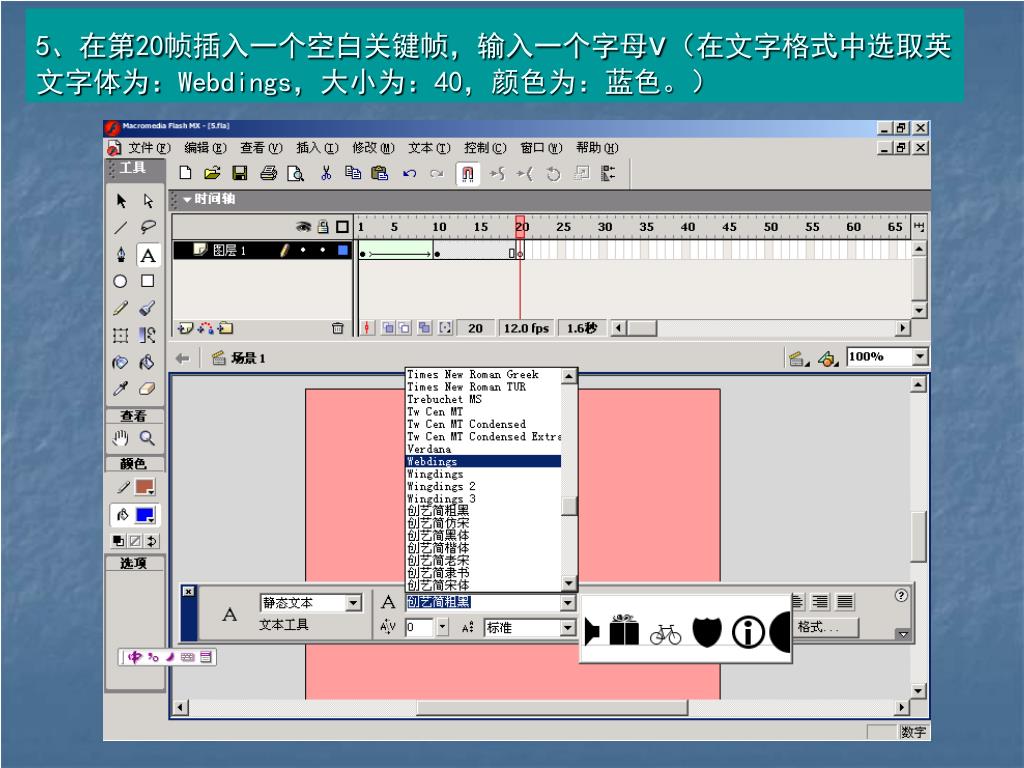Open the 插入(I) menu
This screenshot has width=1024, height=768.
tap(317, 148)
